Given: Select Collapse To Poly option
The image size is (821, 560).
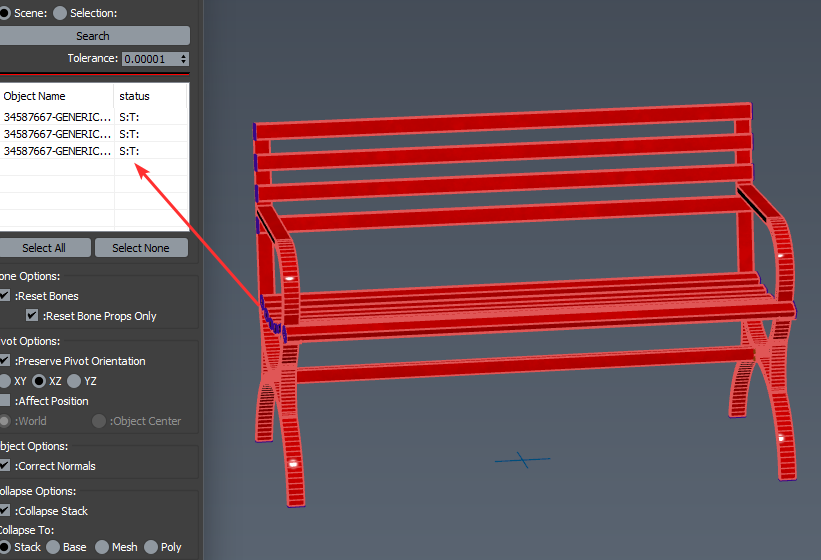Looking at the screenshot, I should point(151,547).
